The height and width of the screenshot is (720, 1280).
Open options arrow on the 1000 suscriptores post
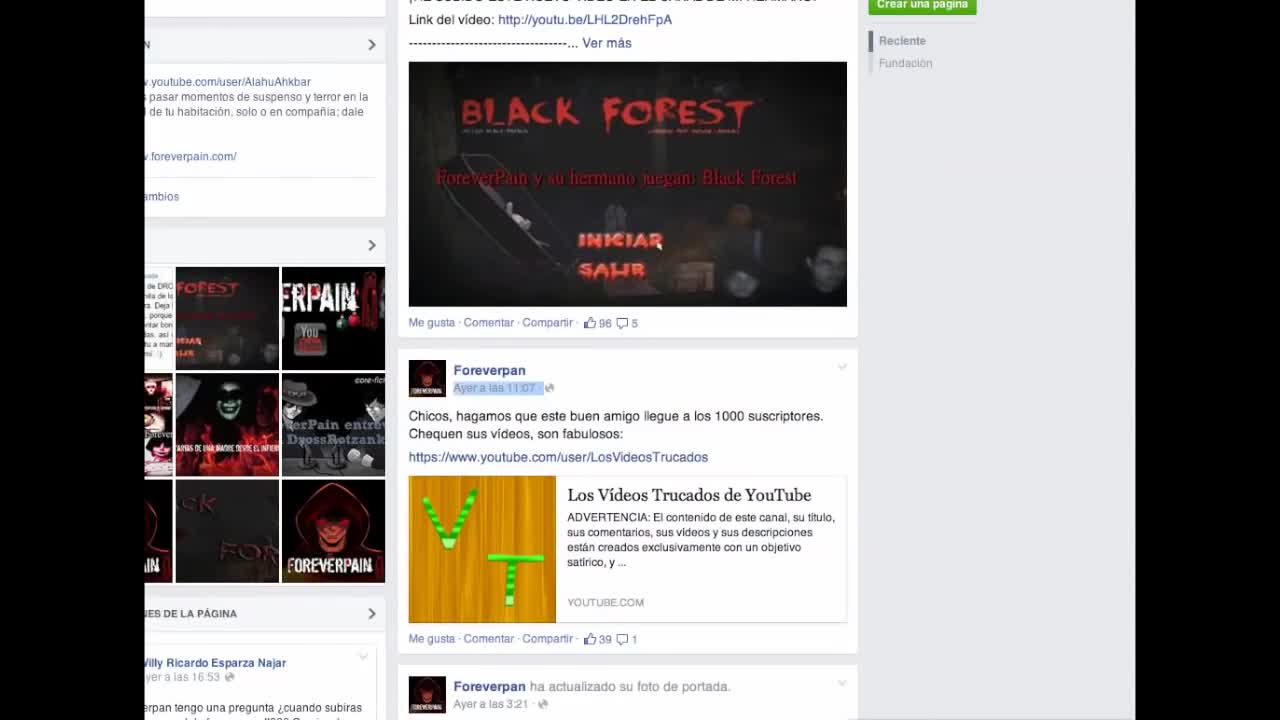842,367
